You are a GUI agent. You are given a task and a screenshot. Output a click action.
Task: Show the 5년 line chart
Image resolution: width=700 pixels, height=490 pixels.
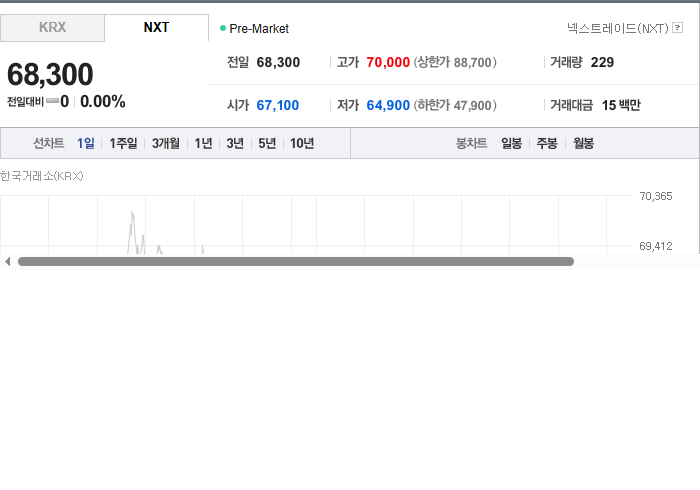tap(267, 143)
